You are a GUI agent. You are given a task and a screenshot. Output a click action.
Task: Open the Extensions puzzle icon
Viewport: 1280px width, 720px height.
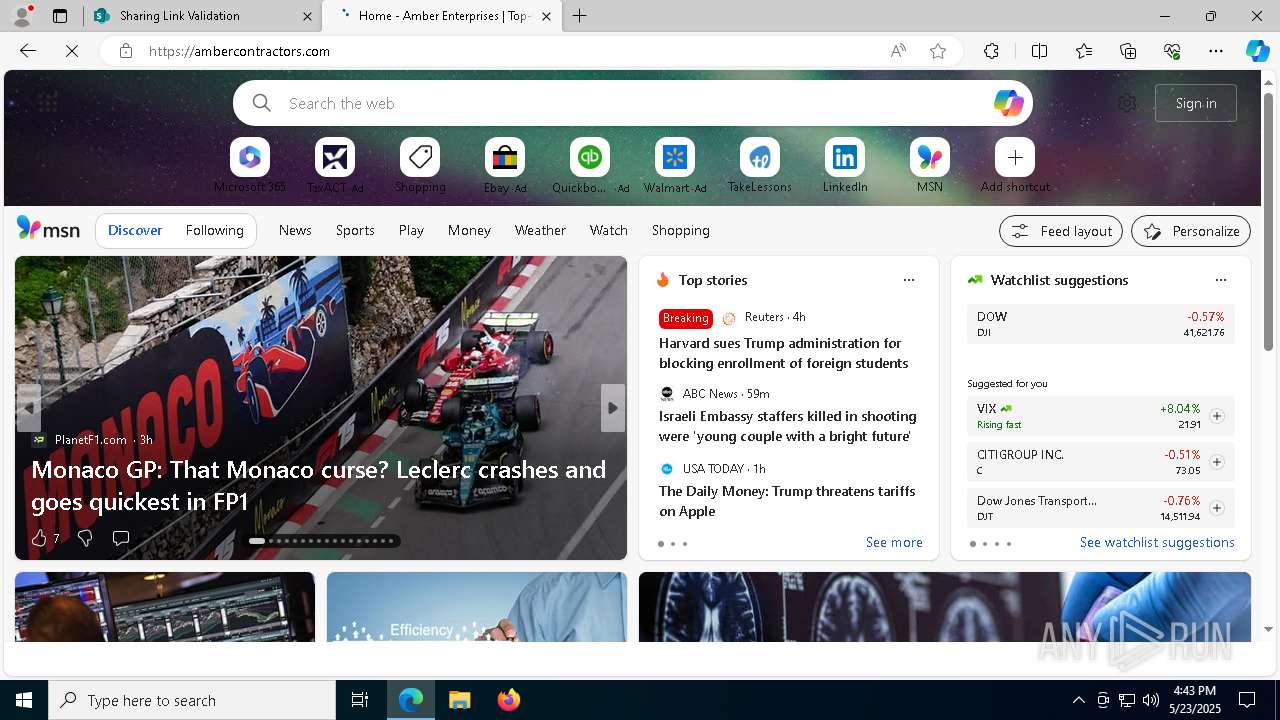[991, 51]
